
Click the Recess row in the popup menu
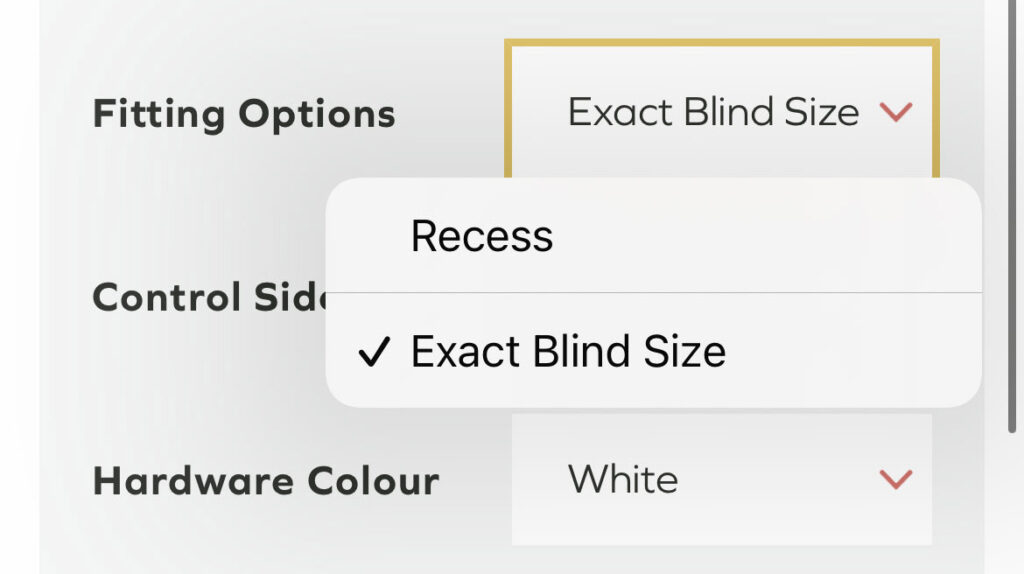(x=653, y=237)
